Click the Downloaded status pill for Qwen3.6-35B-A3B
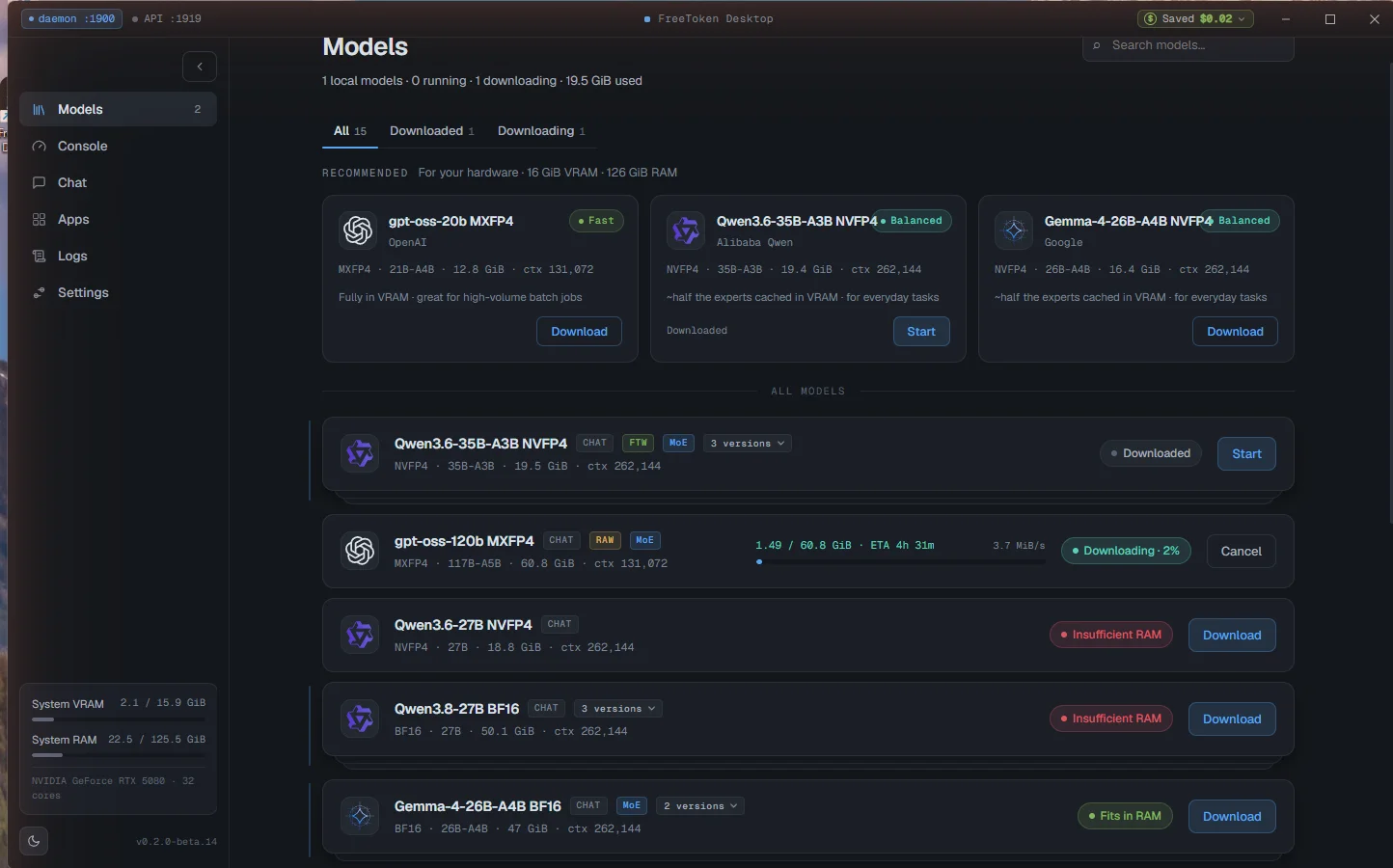Image resolution: width=1393 pixels, height=868 pixels. point(1151,453)
